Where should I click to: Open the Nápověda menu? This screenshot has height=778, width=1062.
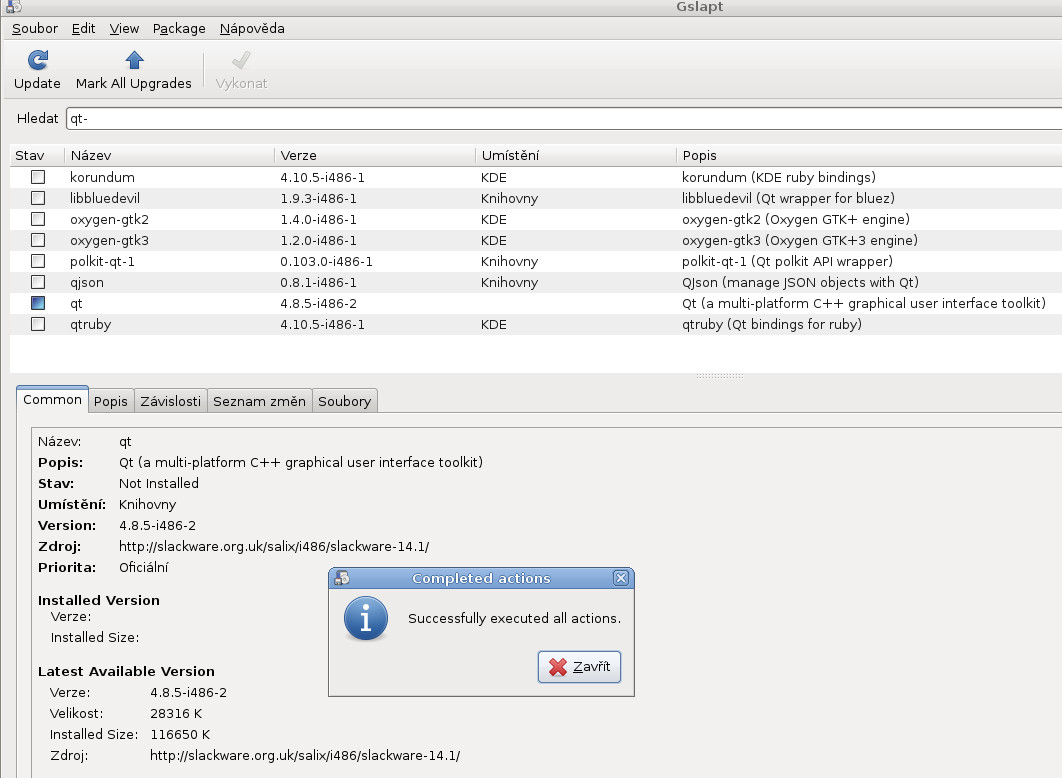click(x=251, y=28)
